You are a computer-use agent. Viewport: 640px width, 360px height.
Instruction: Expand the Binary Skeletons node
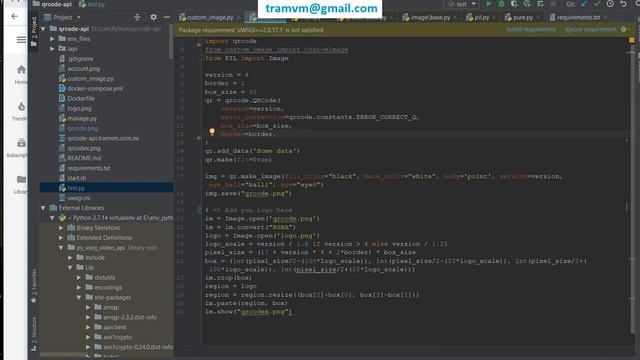coord(61,228)
